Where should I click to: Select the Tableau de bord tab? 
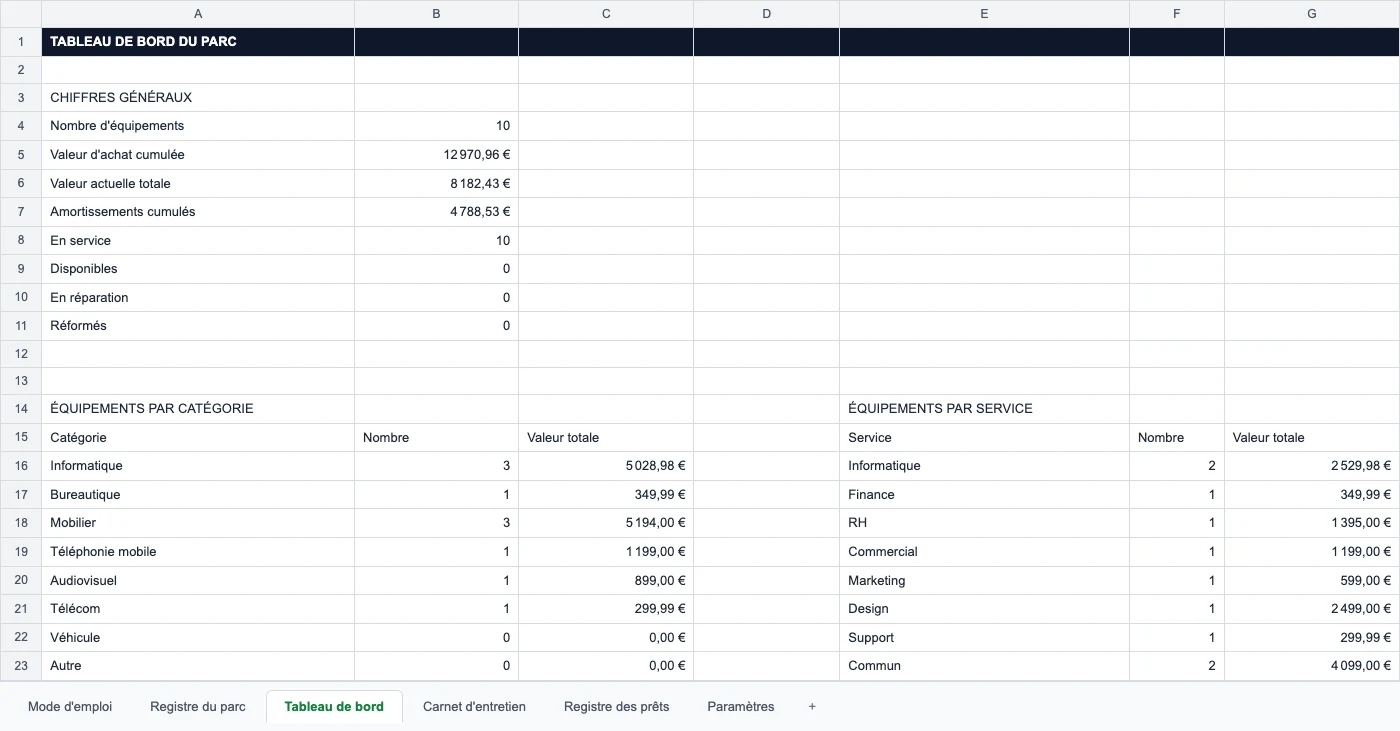(x=334, y=706)
